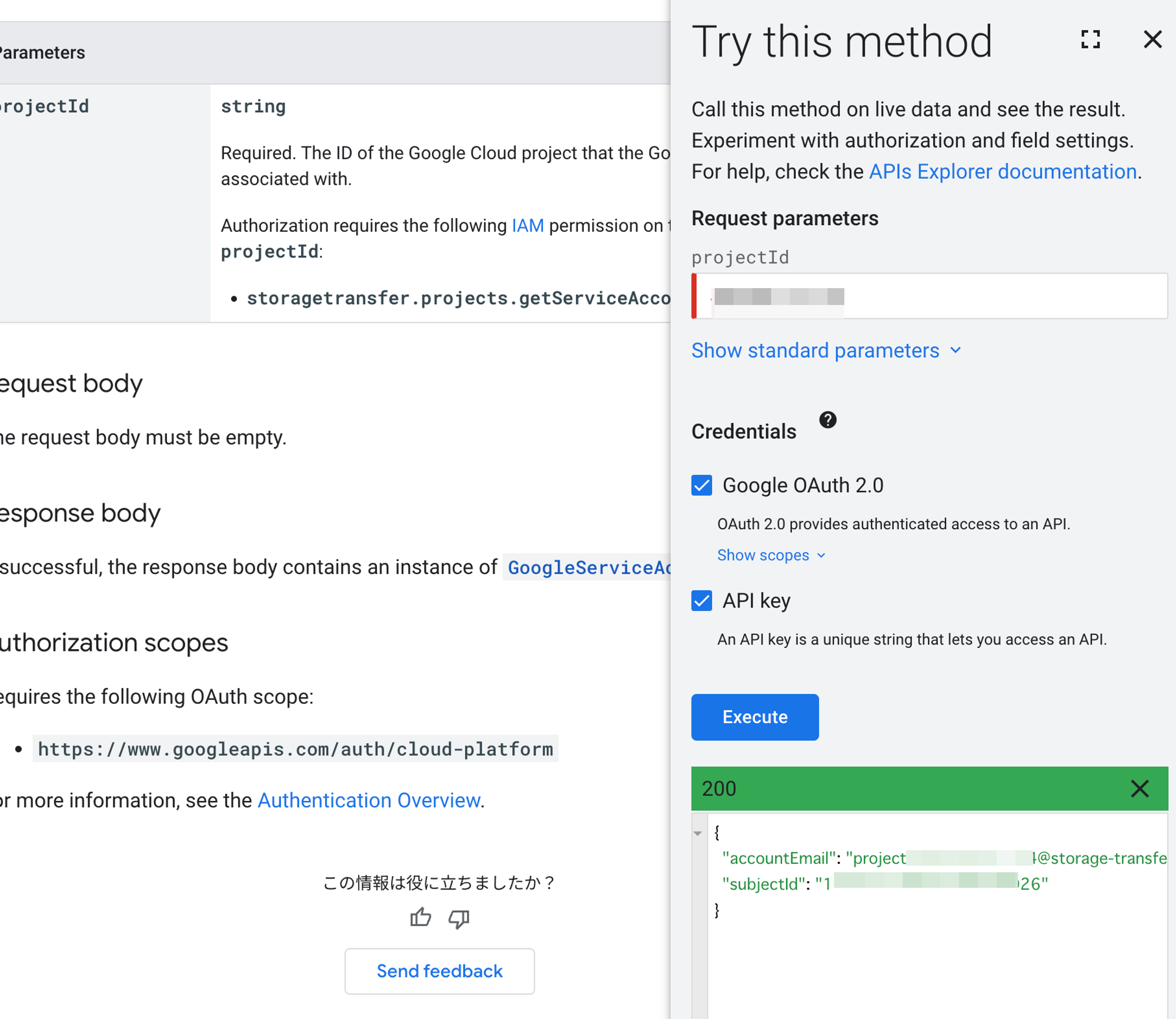Image resolution: width=1176 pixels, height=1019 pixels.
Task: Close the Try this method panel
Action: tap(1152, 39)
